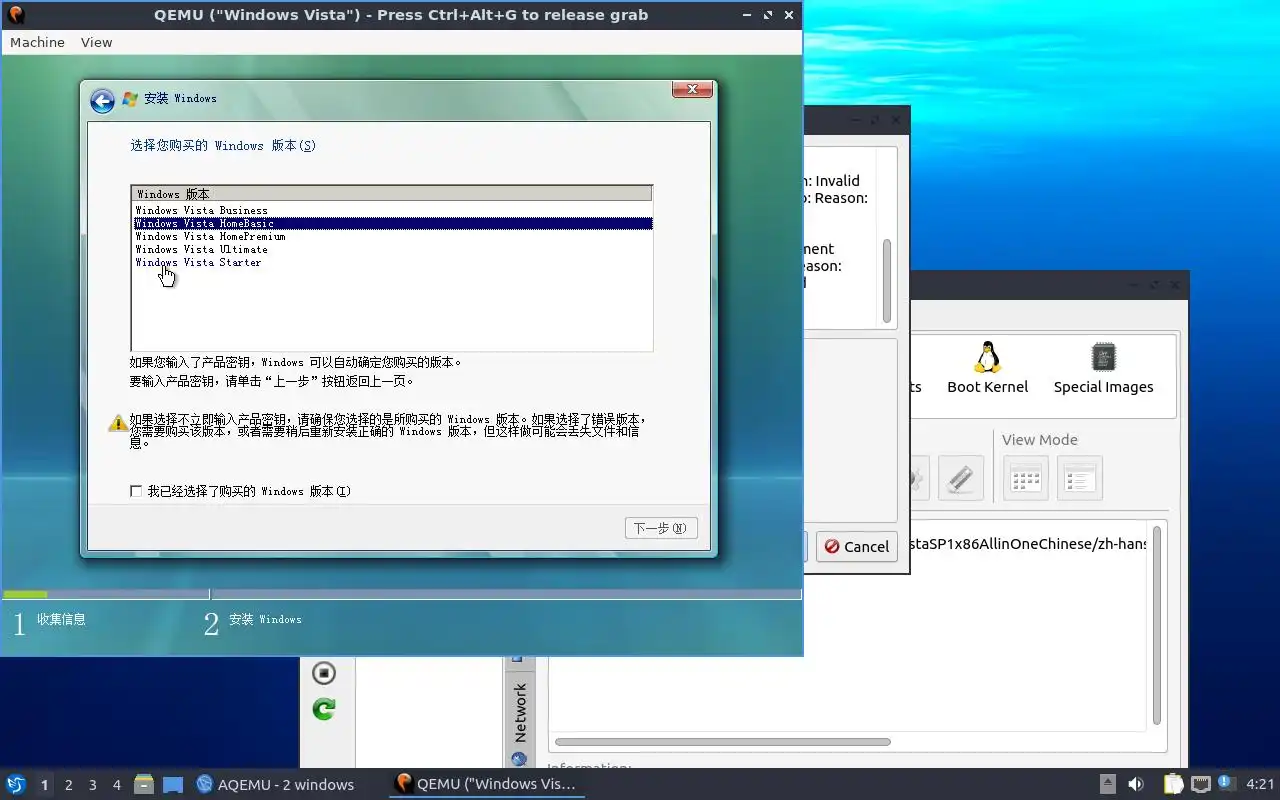Switch View Mode to icon grid view
1280x800 pixels.
(x=1025, y=478)
